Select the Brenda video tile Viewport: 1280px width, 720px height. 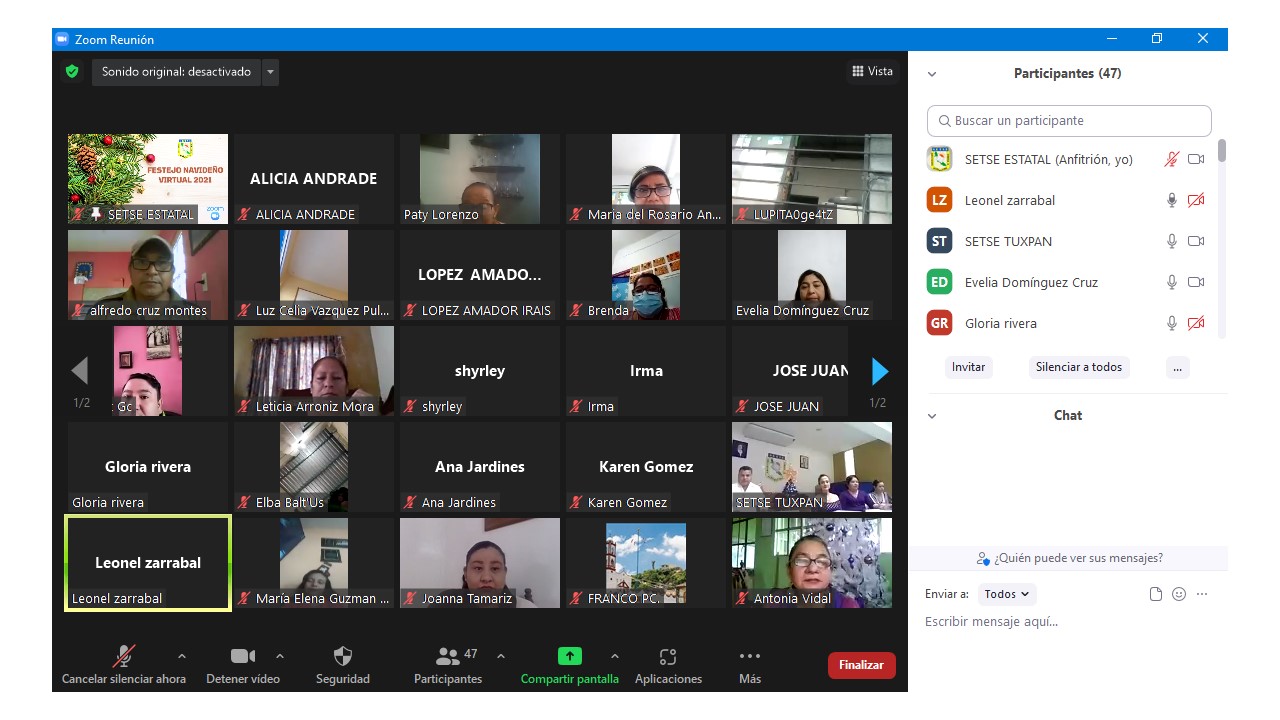tap(646, 275)
